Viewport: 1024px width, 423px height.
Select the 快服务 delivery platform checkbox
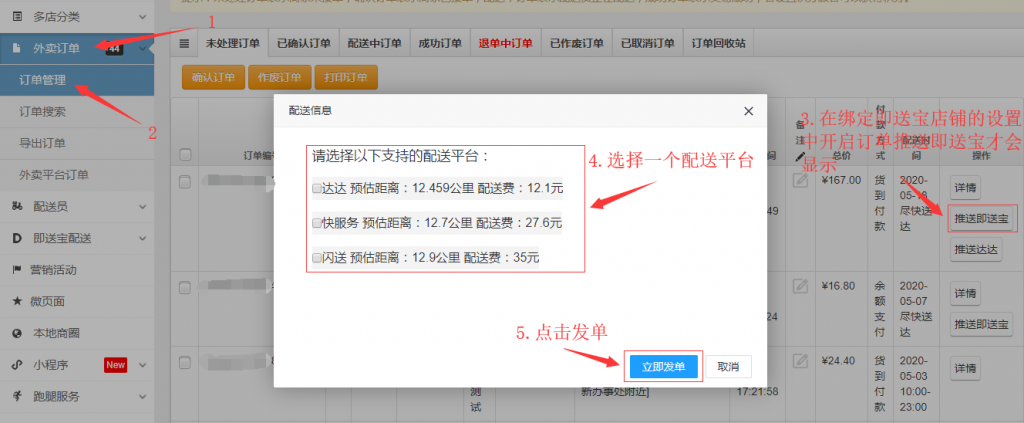pyautogui.click(x=317, y=223)
